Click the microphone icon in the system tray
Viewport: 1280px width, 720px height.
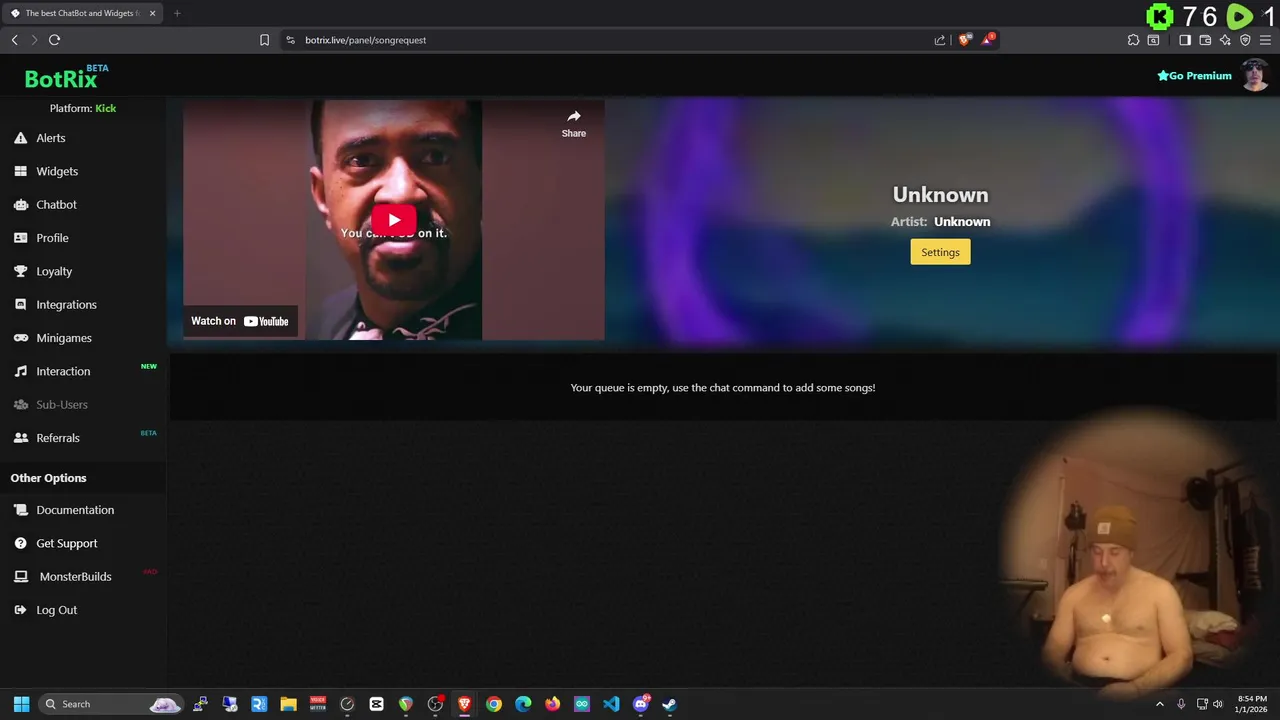click(x=1181, y=704)
